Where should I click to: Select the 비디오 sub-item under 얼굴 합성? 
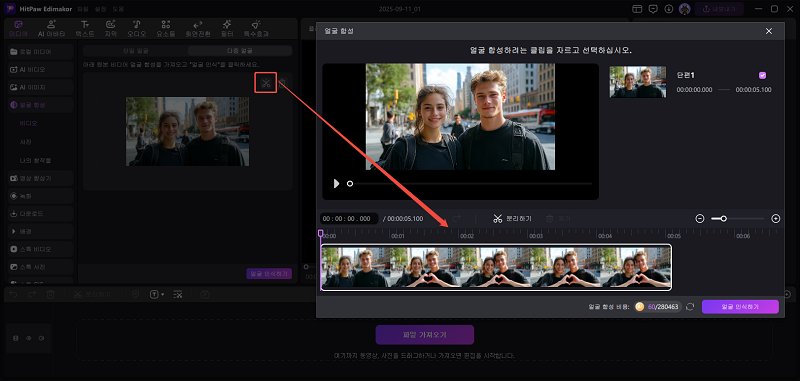(x=29, y=123)
